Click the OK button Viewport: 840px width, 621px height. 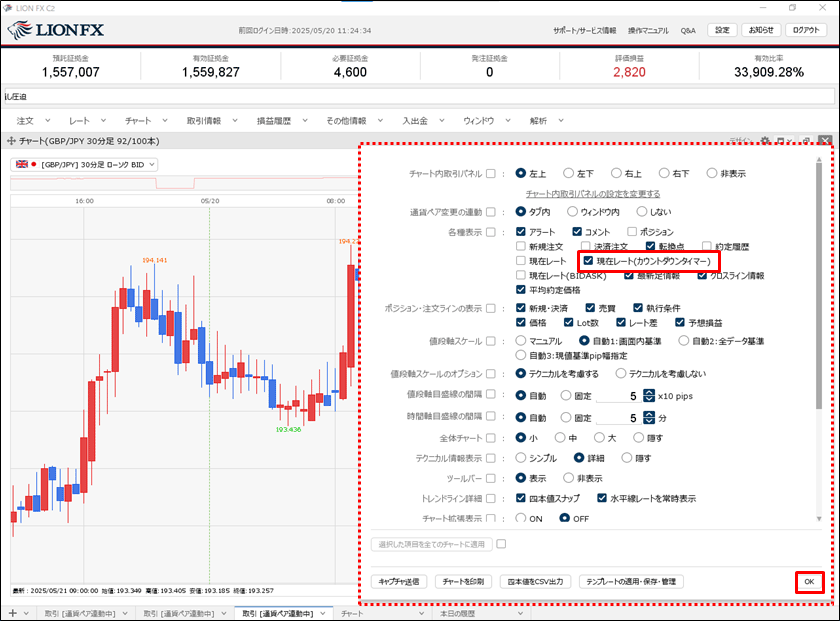click(810, 581)
